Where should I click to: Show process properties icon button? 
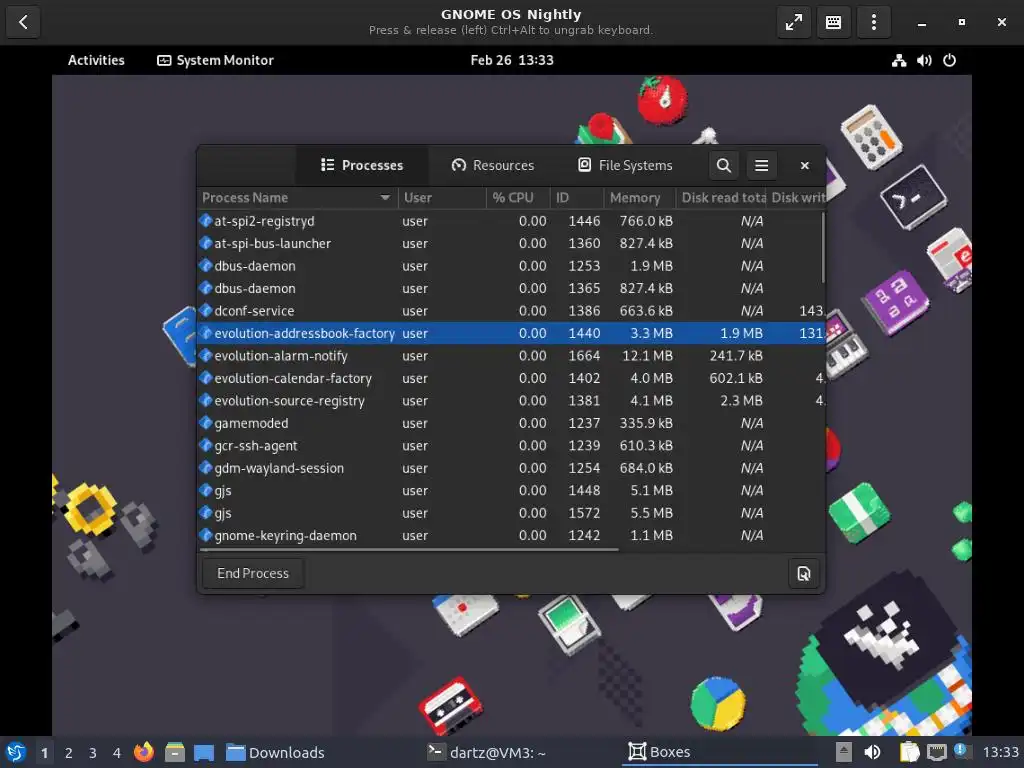pyautogui.click(x=803, y=573)
